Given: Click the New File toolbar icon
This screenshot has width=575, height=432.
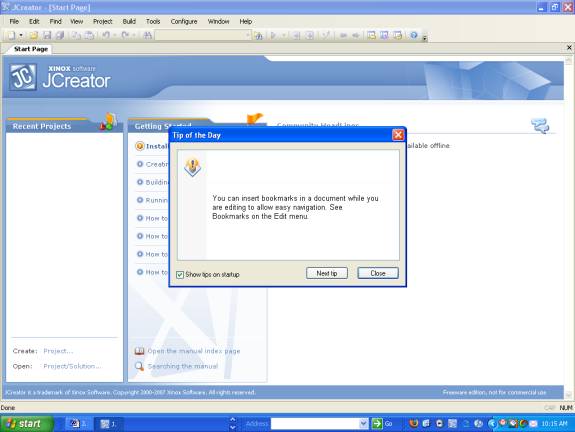Looking at the screenshot, I should point(11,35).
